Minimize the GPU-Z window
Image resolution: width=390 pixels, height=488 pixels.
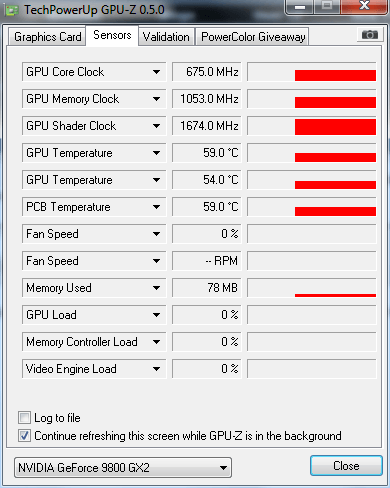300,7
